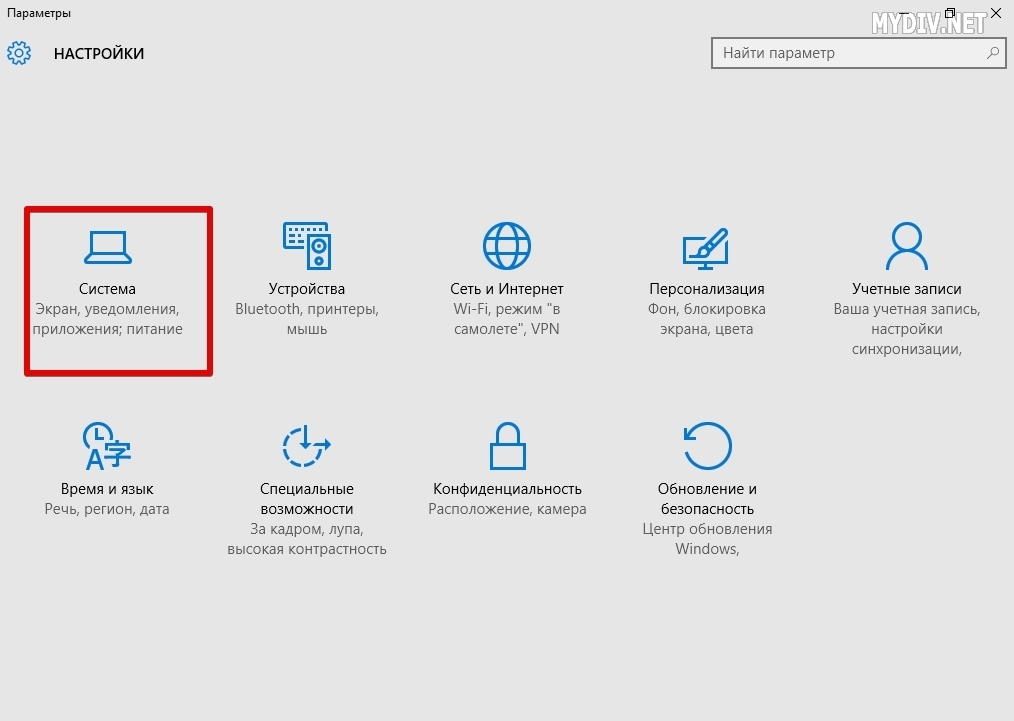This screenshot has height=721, width=1014.
Task: Select the Время и язык label
Action: (107, 489)
